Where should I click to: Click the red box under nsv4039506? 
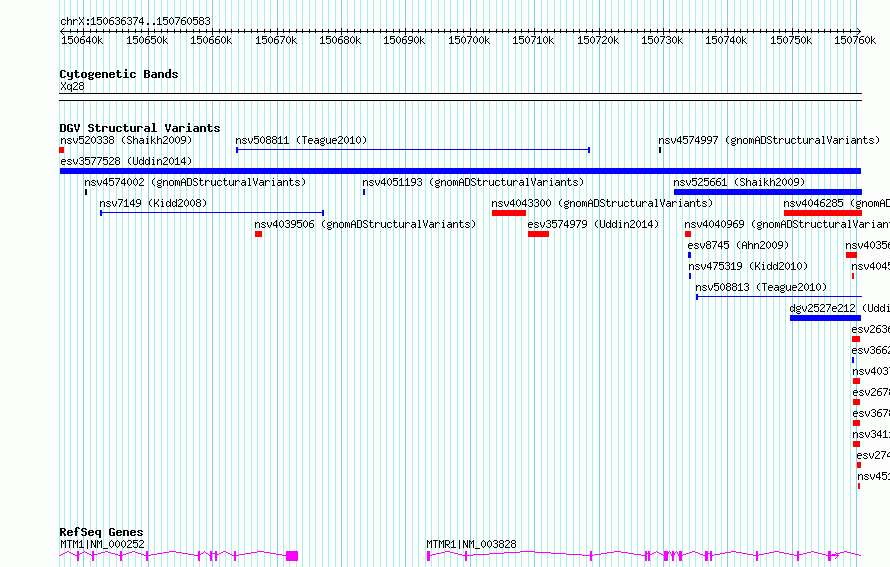258,234
